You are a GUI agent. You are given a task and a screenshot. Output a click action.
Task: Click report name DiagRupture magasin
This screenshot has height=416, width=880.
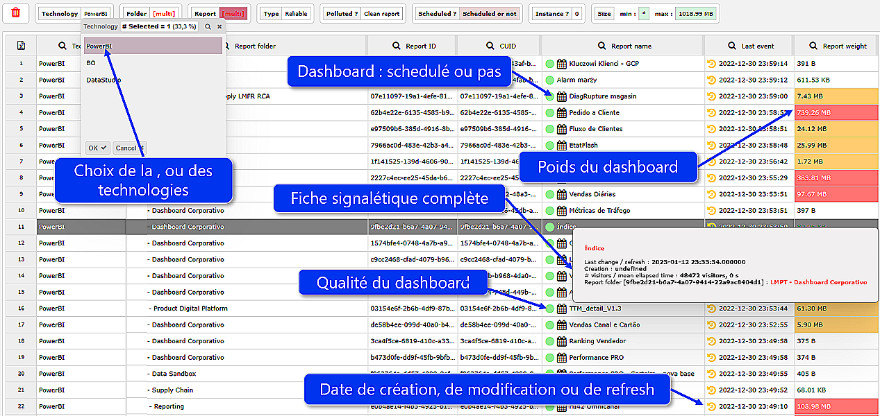click(x=602, y=97)
